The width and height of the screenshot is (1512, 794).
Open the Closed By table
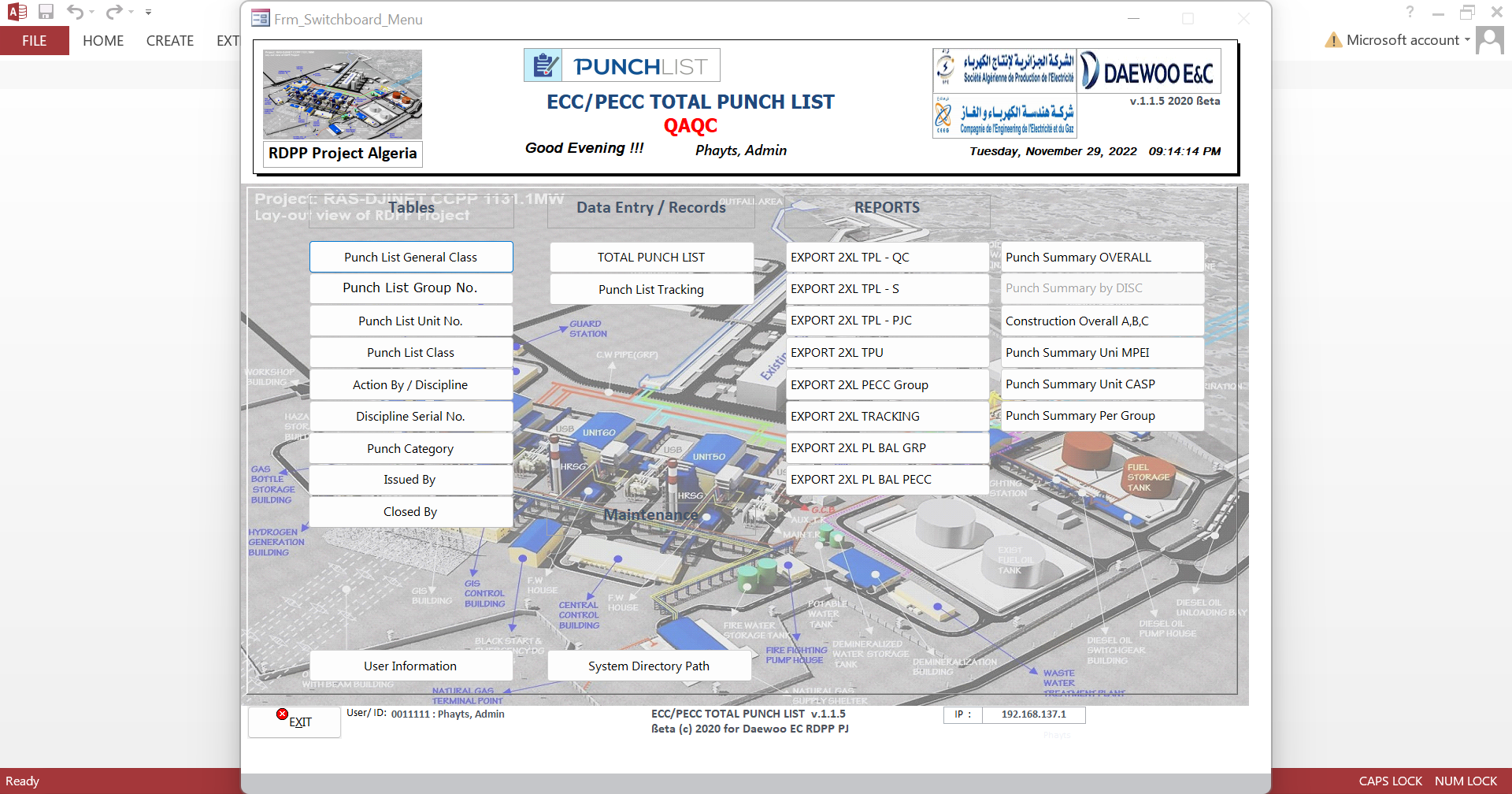click(x=411, y=512)
